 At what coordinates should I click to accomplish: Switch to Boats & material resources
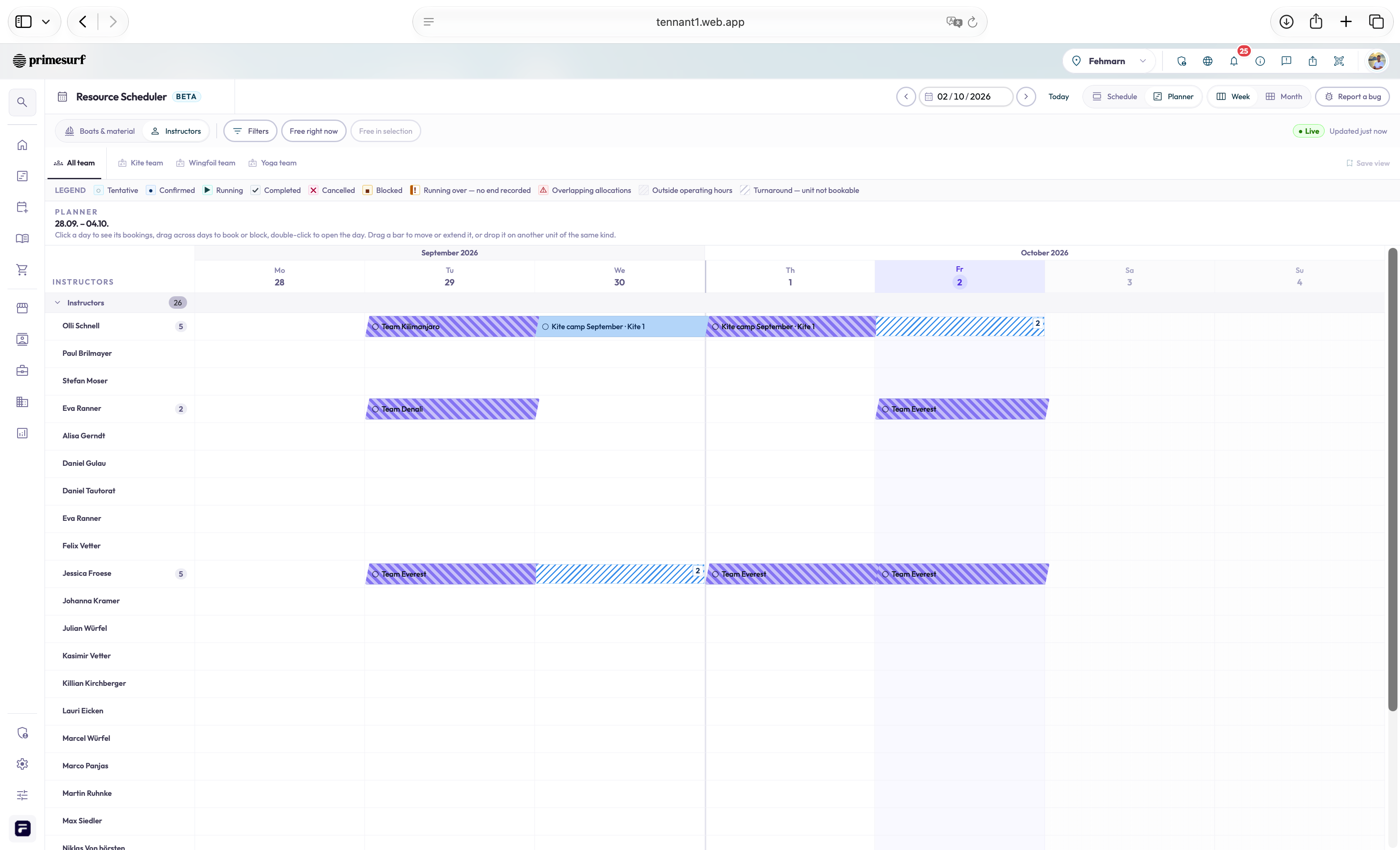pos(100,131)
